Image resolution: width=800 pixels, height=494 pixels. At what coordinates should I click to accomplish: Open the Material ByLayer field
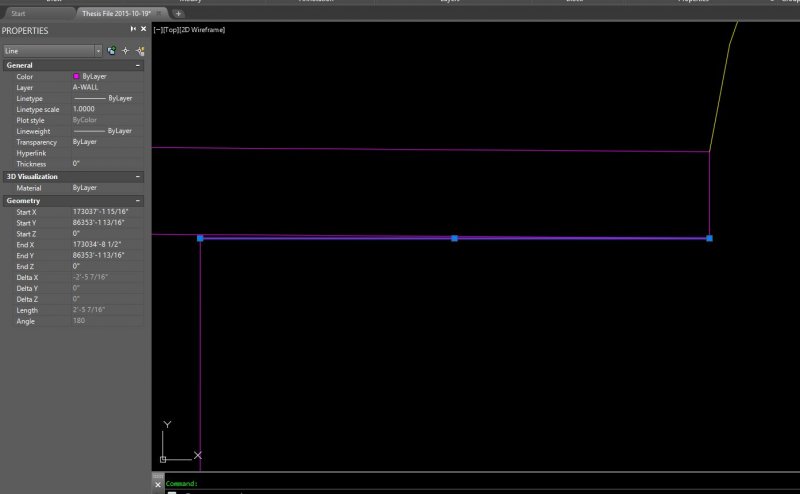pos(108,188)
